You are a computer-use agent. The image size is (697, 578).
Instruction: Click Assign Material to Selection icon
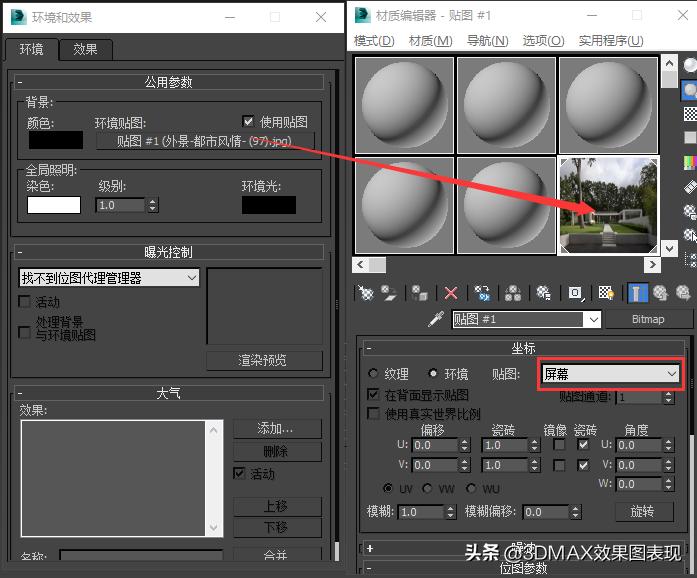point(419,293)
